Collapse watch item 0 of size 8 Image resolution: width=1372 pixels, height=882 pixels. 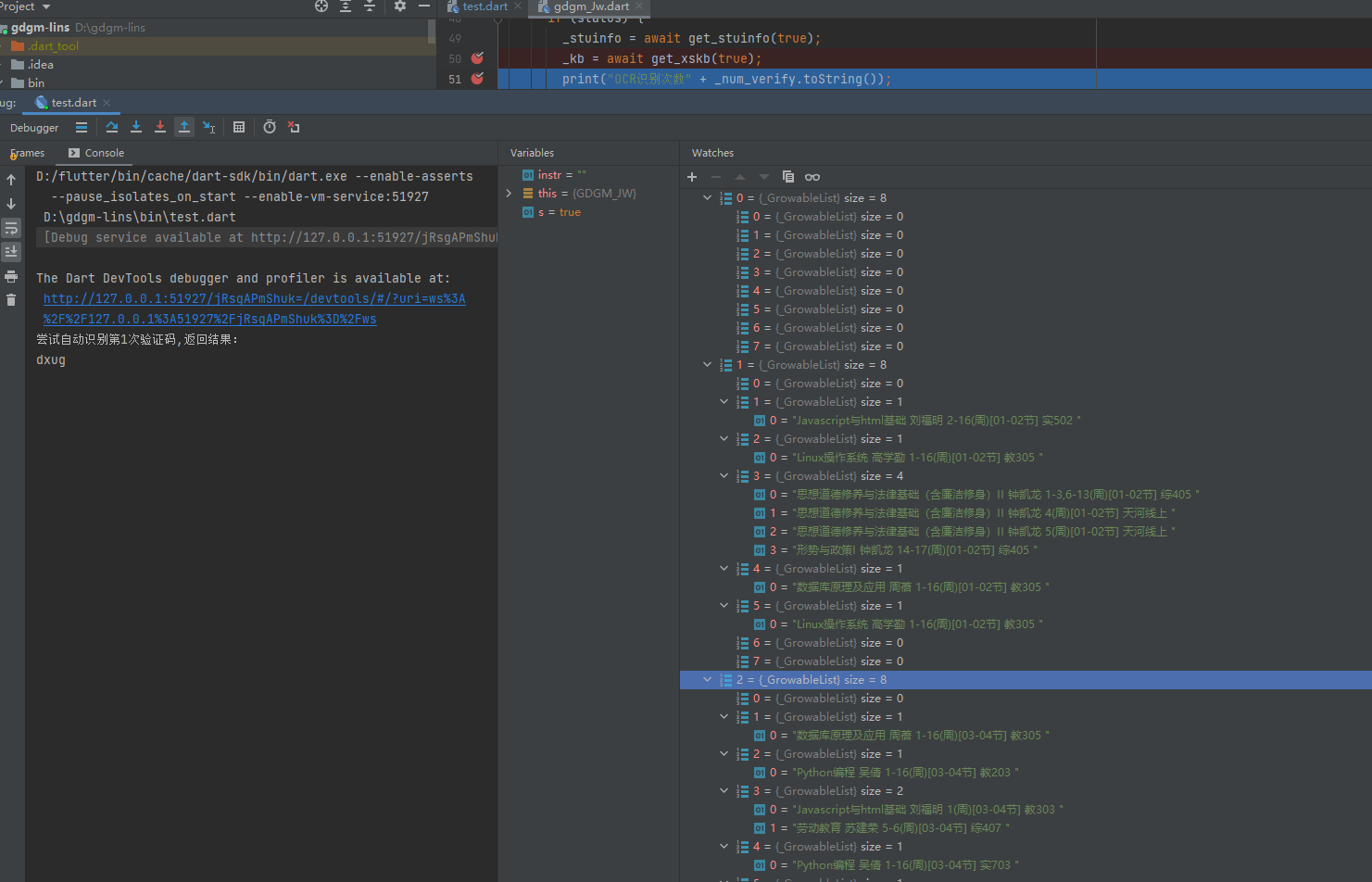pos(708,198)
